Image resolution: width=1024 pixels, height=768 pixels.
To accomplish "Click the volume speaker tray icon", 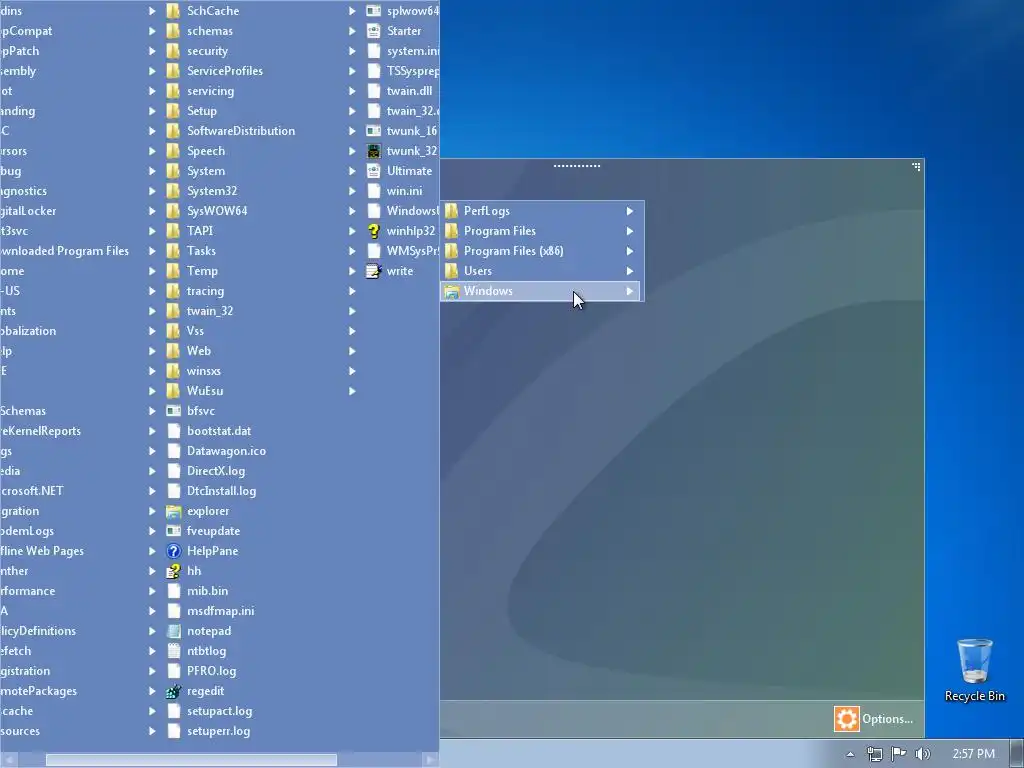I will [922, 754].
